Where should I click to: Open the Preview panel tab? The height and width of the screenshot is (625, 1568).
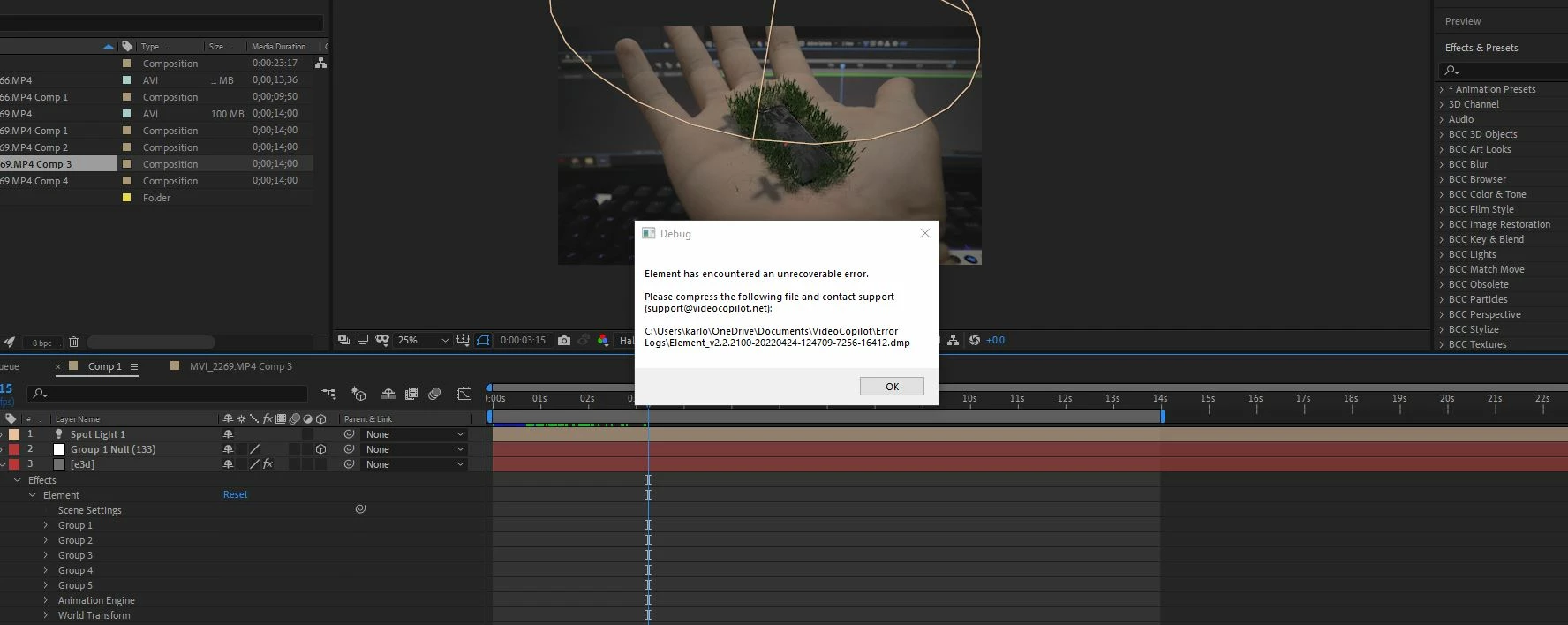(1463, 21)
